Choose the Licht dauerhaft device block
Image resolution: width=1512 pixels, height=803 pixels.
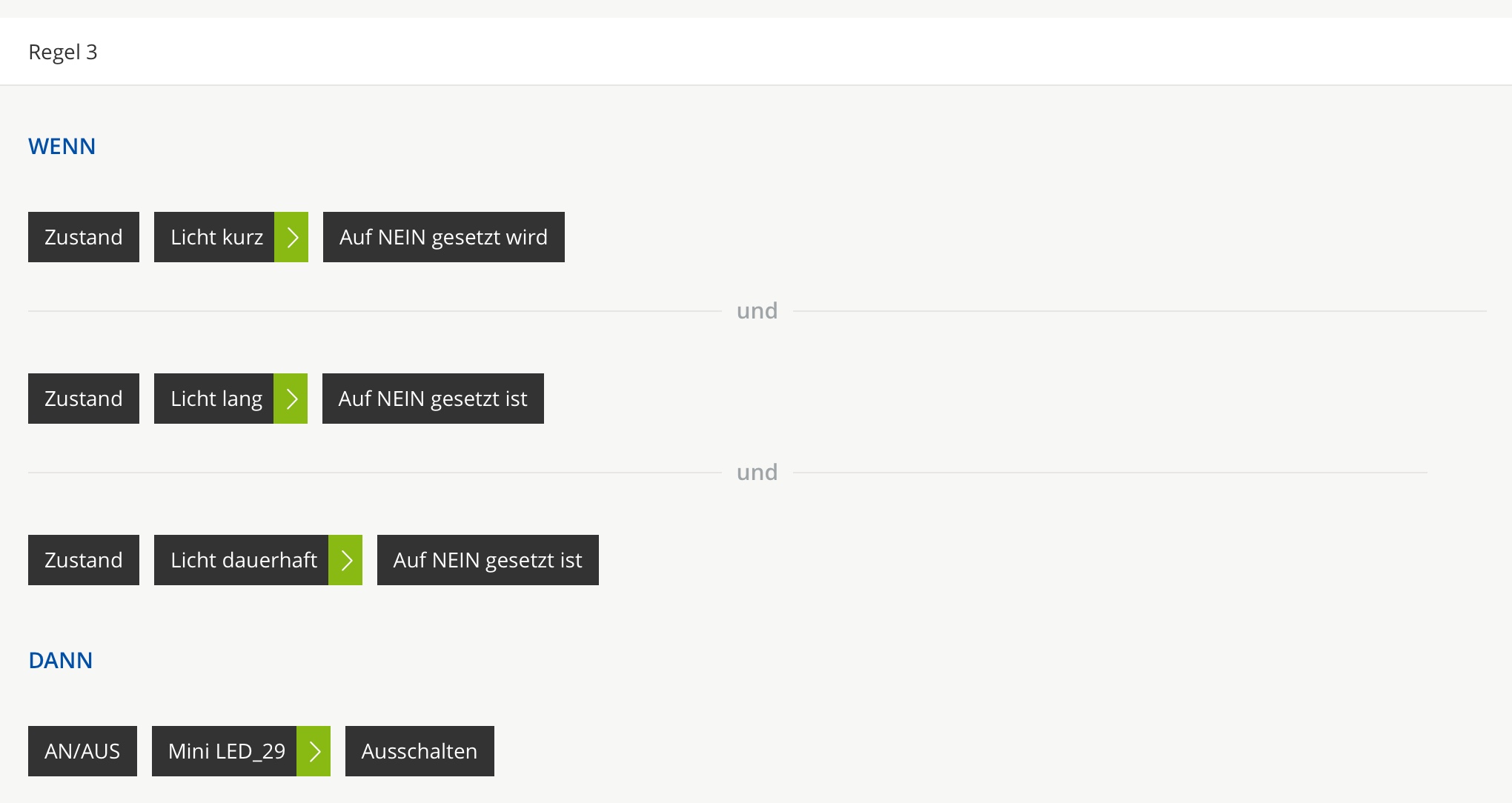242,560
